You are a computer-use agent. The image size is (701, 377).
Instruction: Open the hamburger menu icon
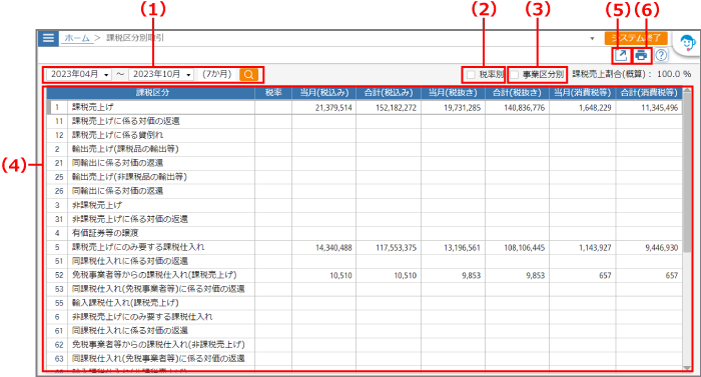[48, 38]
